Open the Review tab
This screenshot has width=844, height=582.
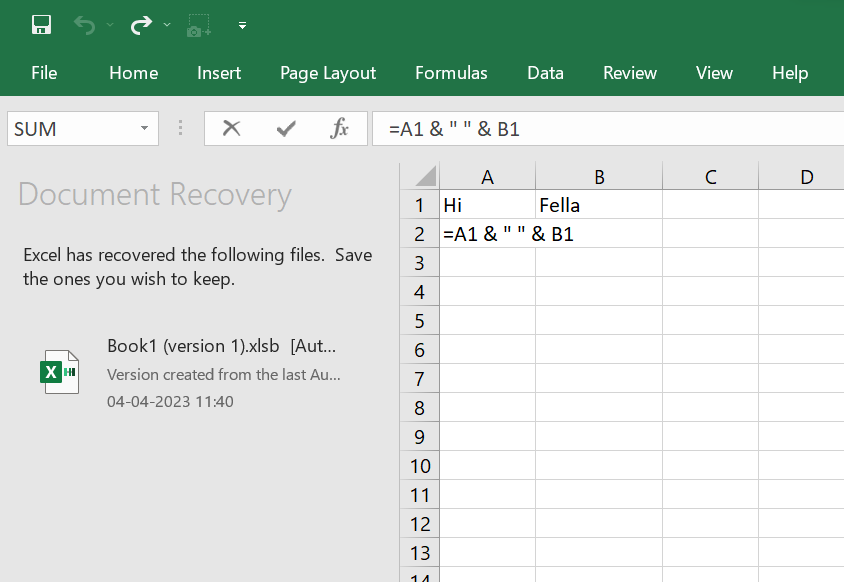630,73
